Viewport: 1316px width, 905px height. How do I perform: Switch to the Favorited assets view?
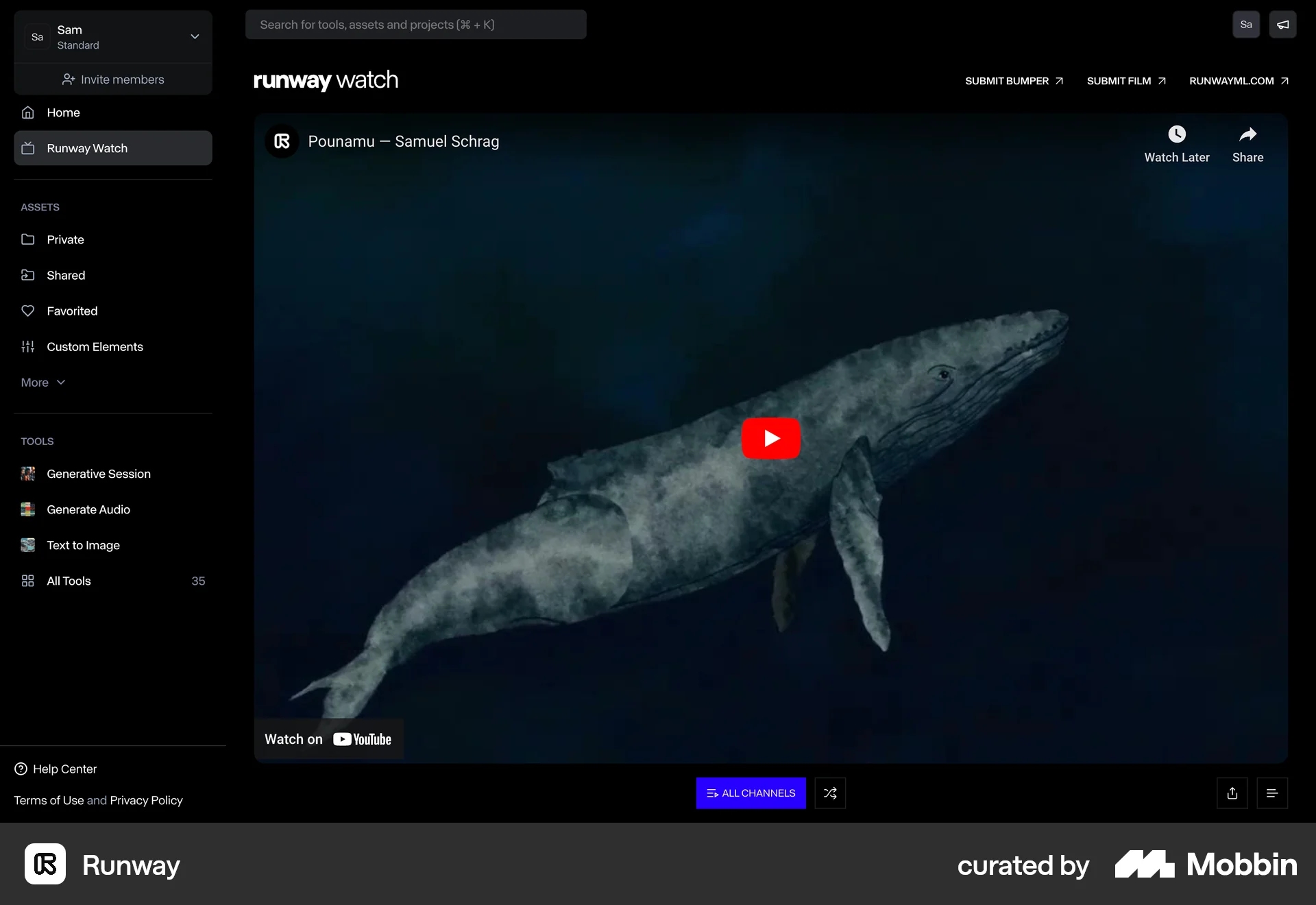(72, 311)
